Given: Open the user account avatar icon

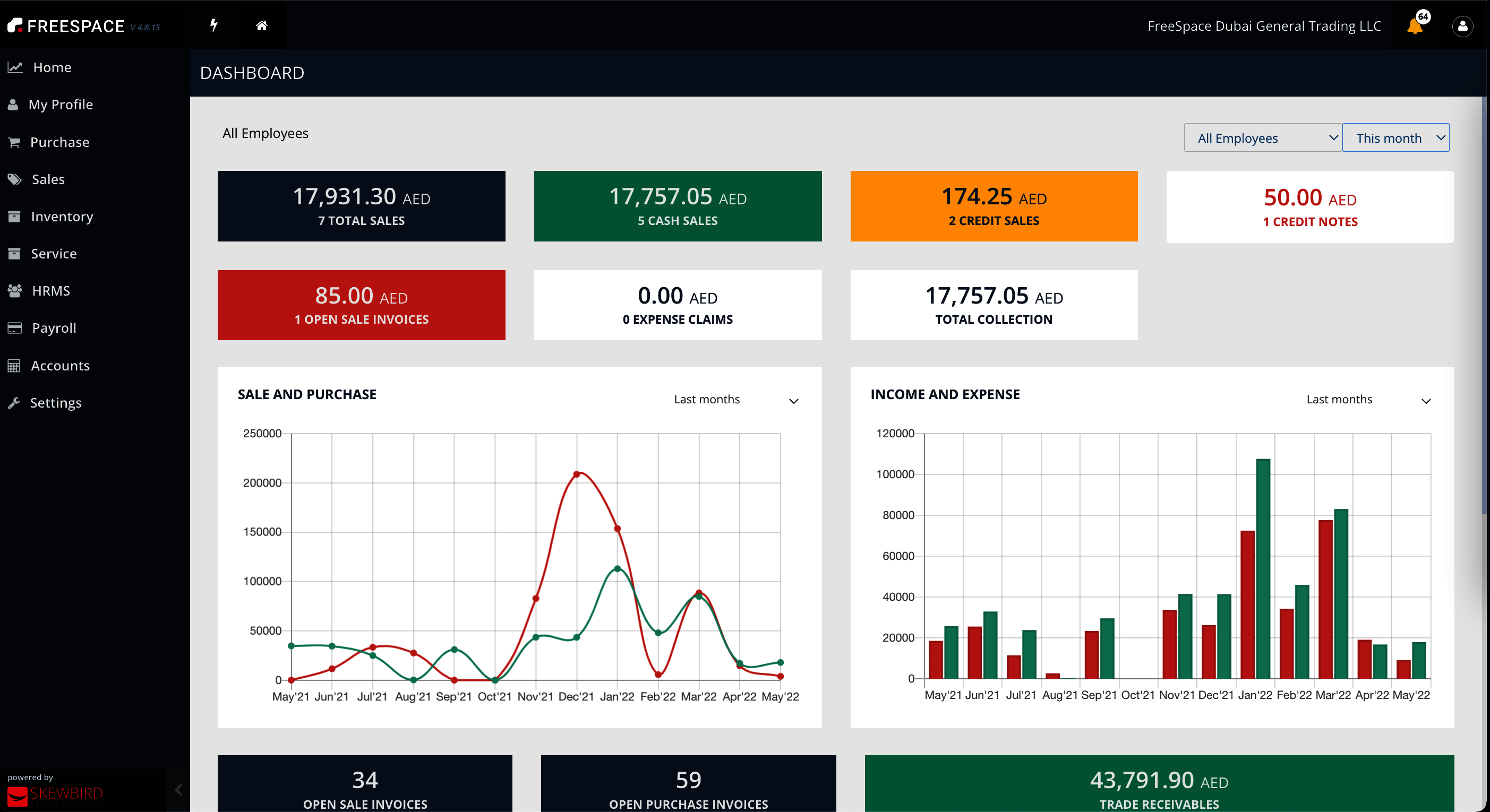Looking at the screenshot, I should click(x=1462, y=26).
